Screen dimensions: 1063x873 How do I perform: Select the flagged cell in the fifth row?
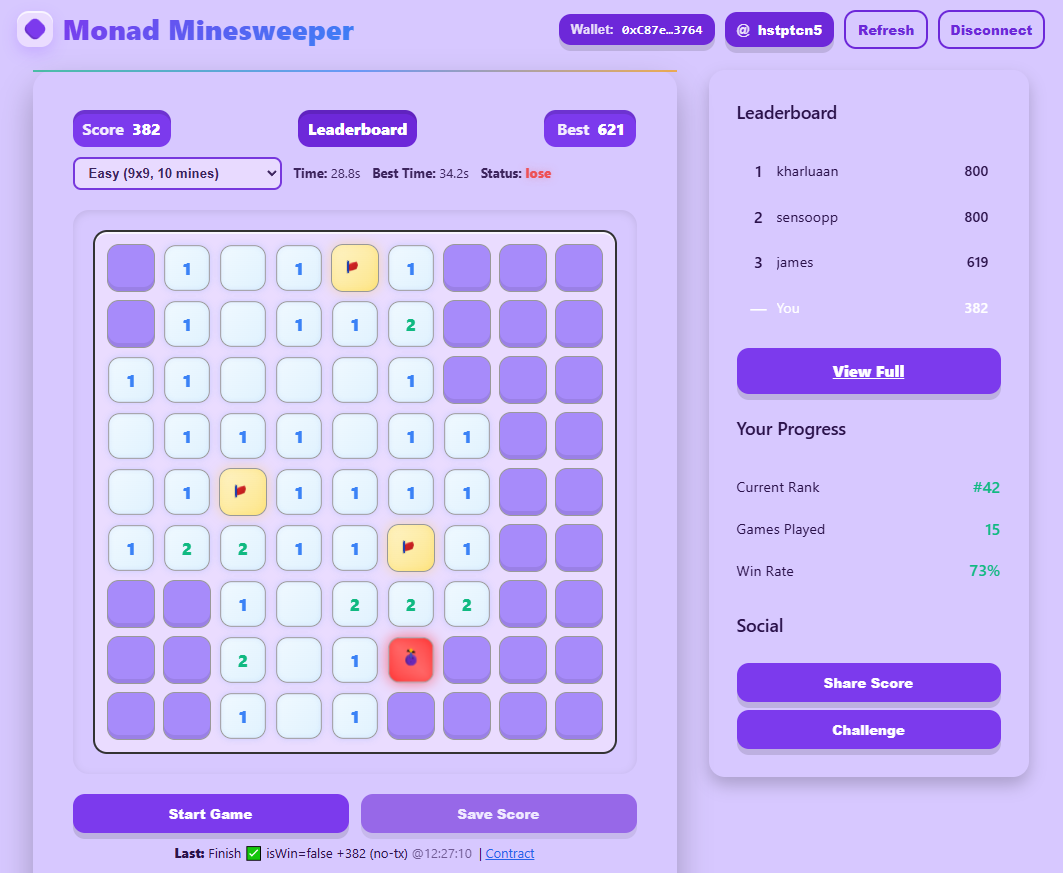coord(243,492)
